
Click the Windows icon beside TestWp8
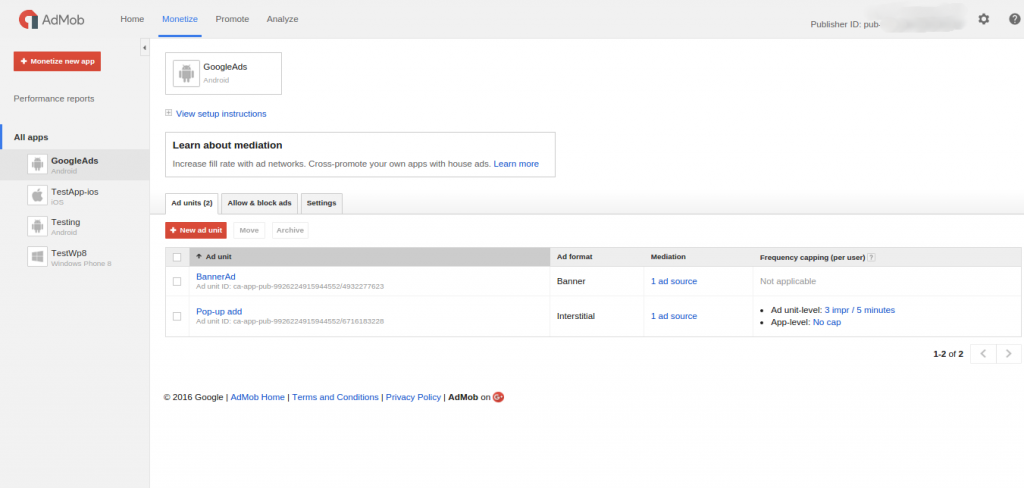tap(37, 257)
